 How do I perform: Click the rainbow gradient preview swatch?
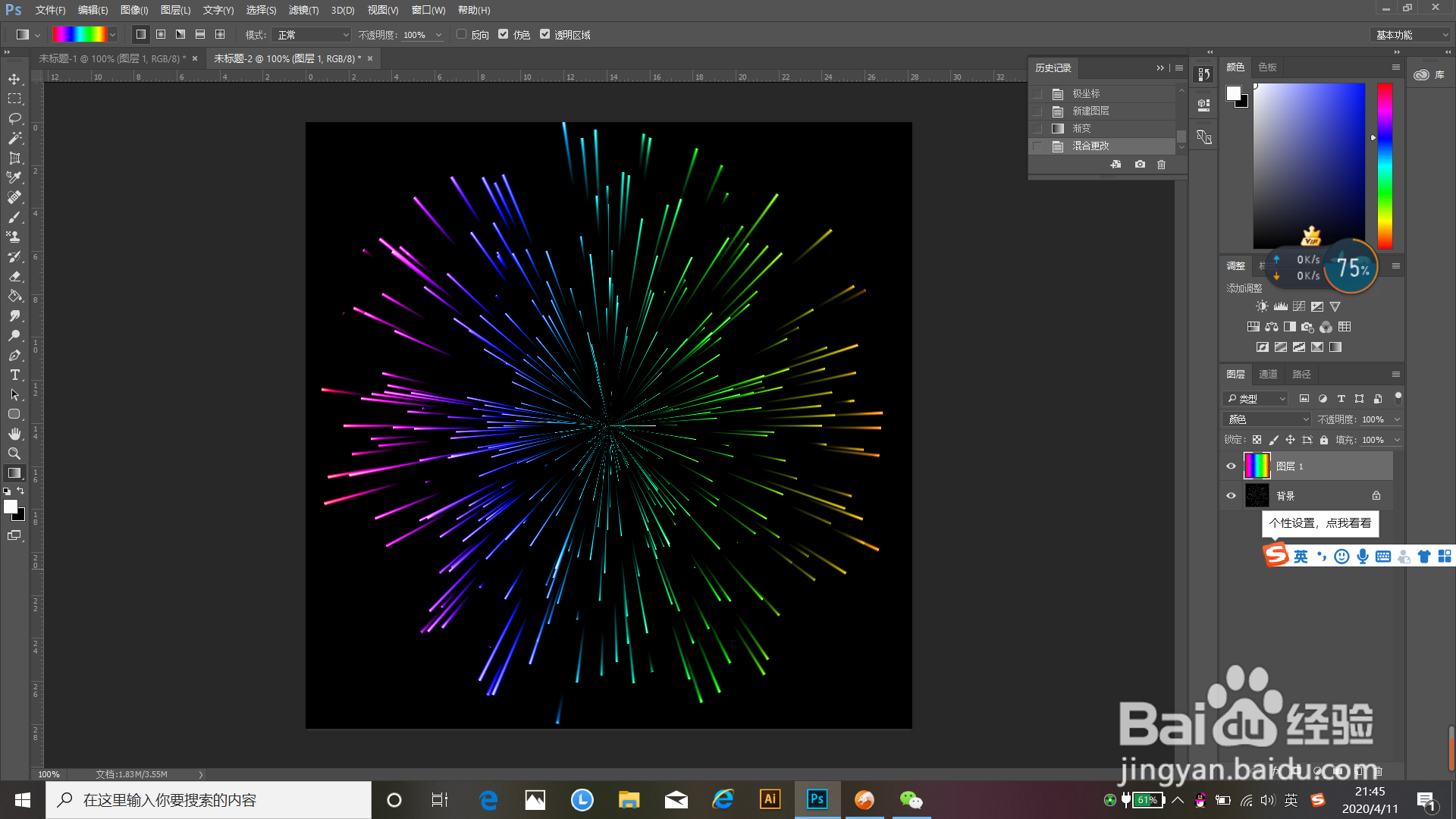(79, 34)
